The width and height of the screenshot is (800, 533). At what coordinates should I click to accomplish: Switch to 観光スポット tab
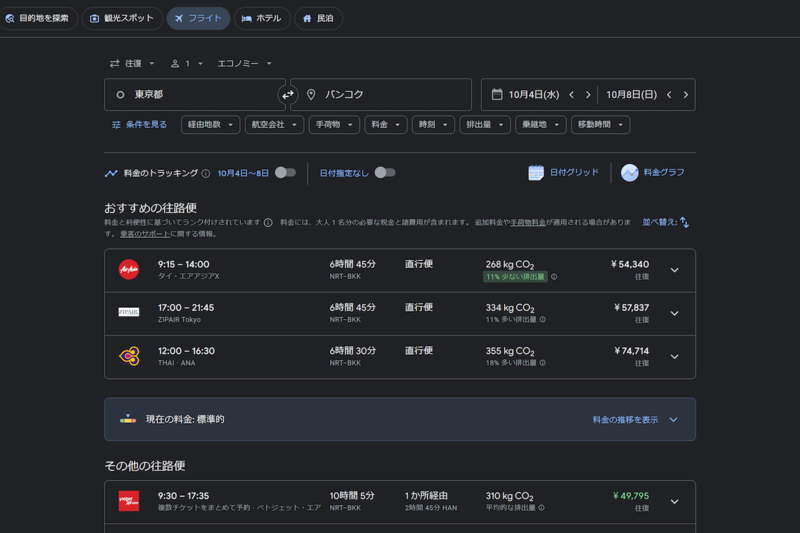click(122, 18)
